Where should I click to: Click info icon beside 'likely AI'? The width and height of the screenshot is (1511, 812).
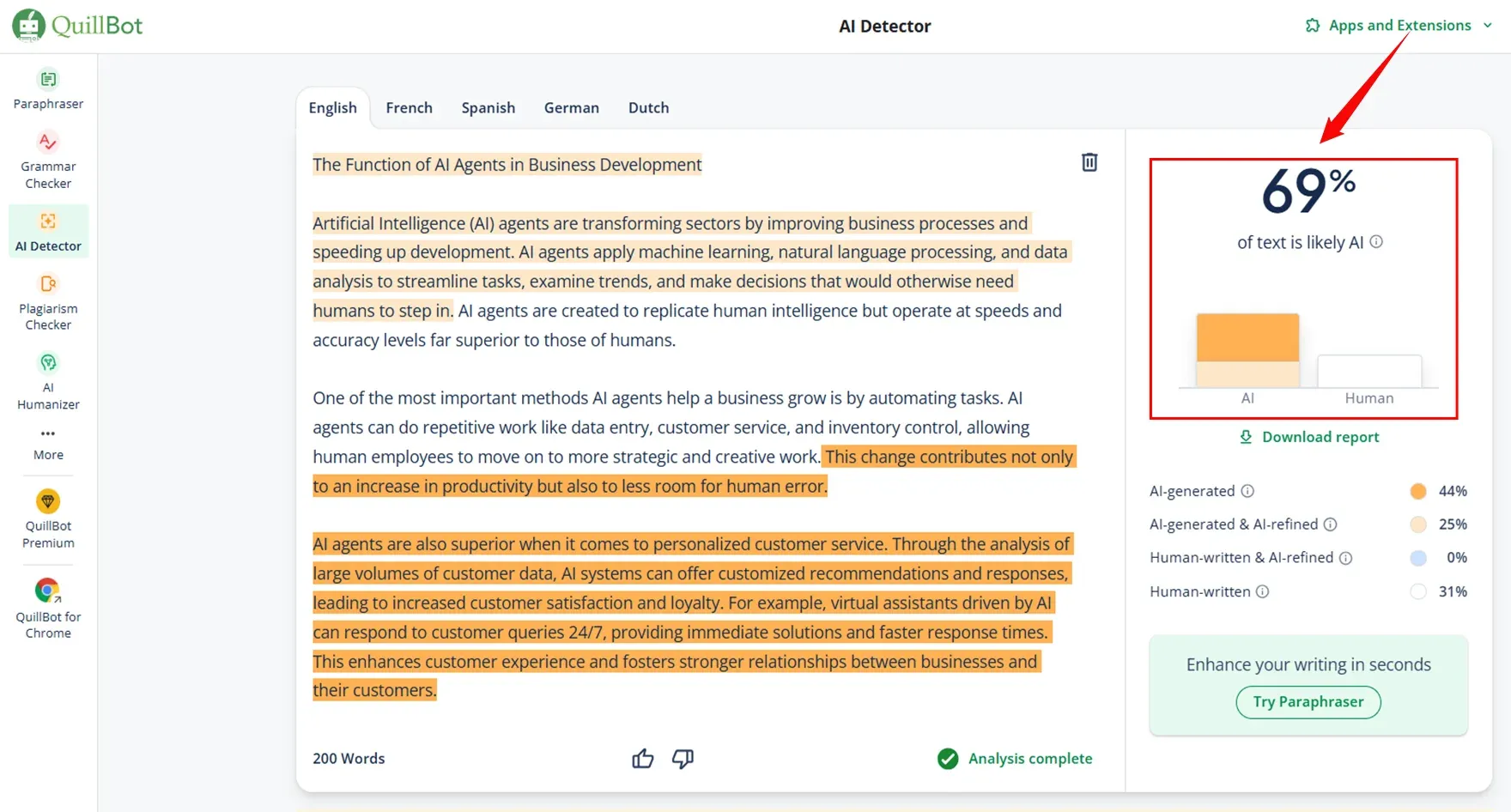pyautogui.click(x=1376, y=242)
